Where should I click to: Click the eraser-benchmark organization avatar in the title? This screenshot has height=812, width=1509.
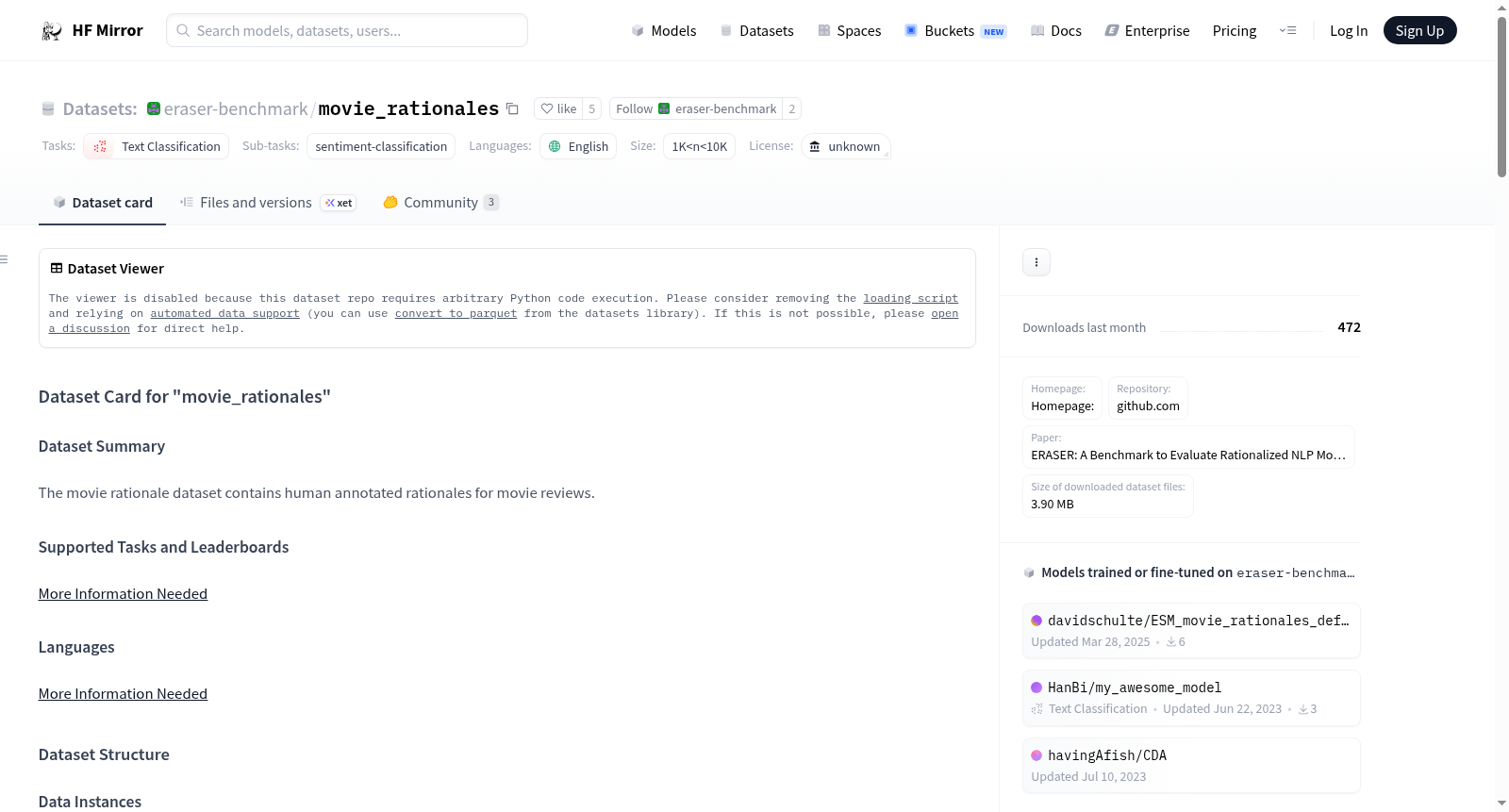coord(154,108)
